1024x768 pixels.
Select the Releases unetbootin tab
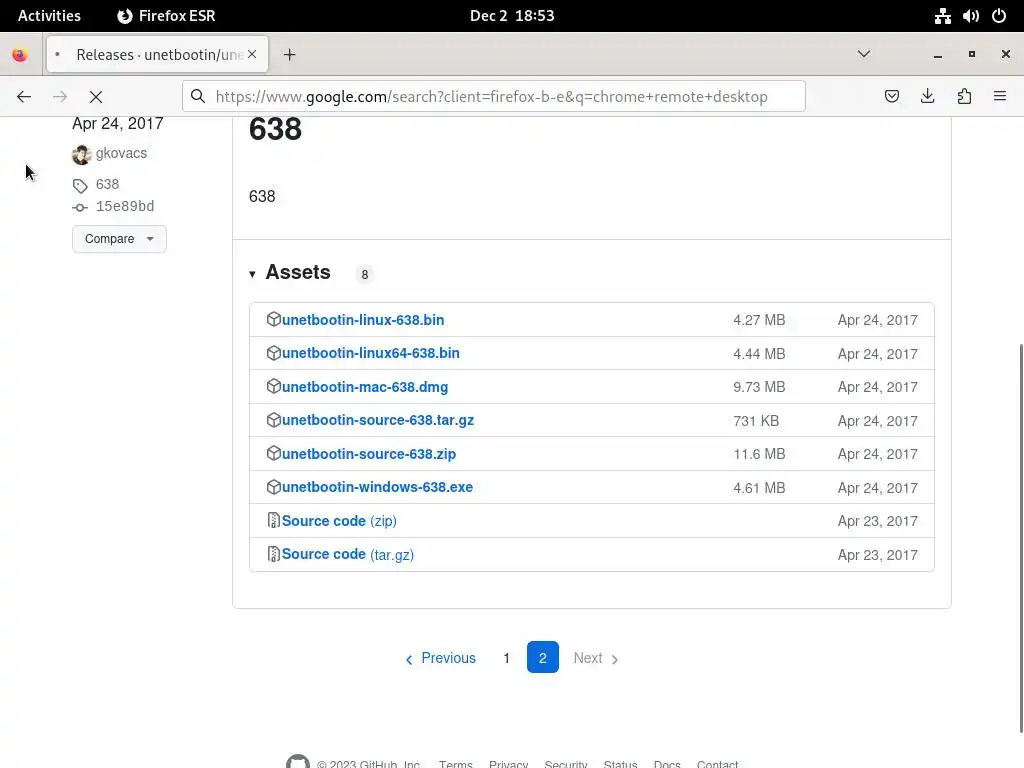(157, 54)
